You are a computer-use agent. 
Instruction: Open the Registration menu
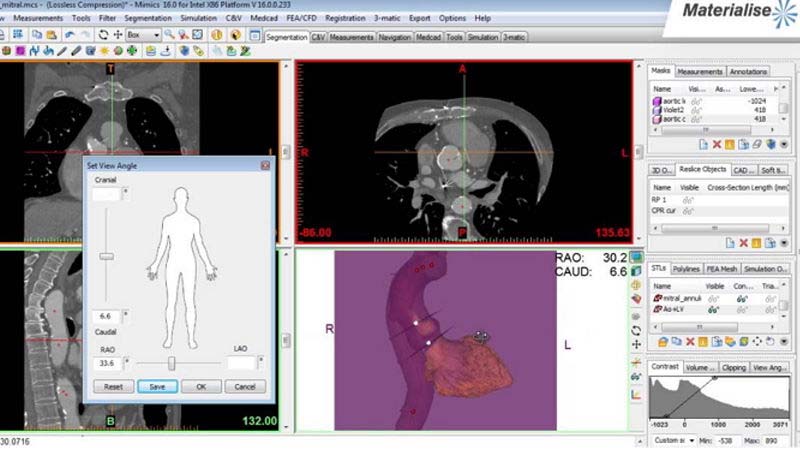point(345,18)
